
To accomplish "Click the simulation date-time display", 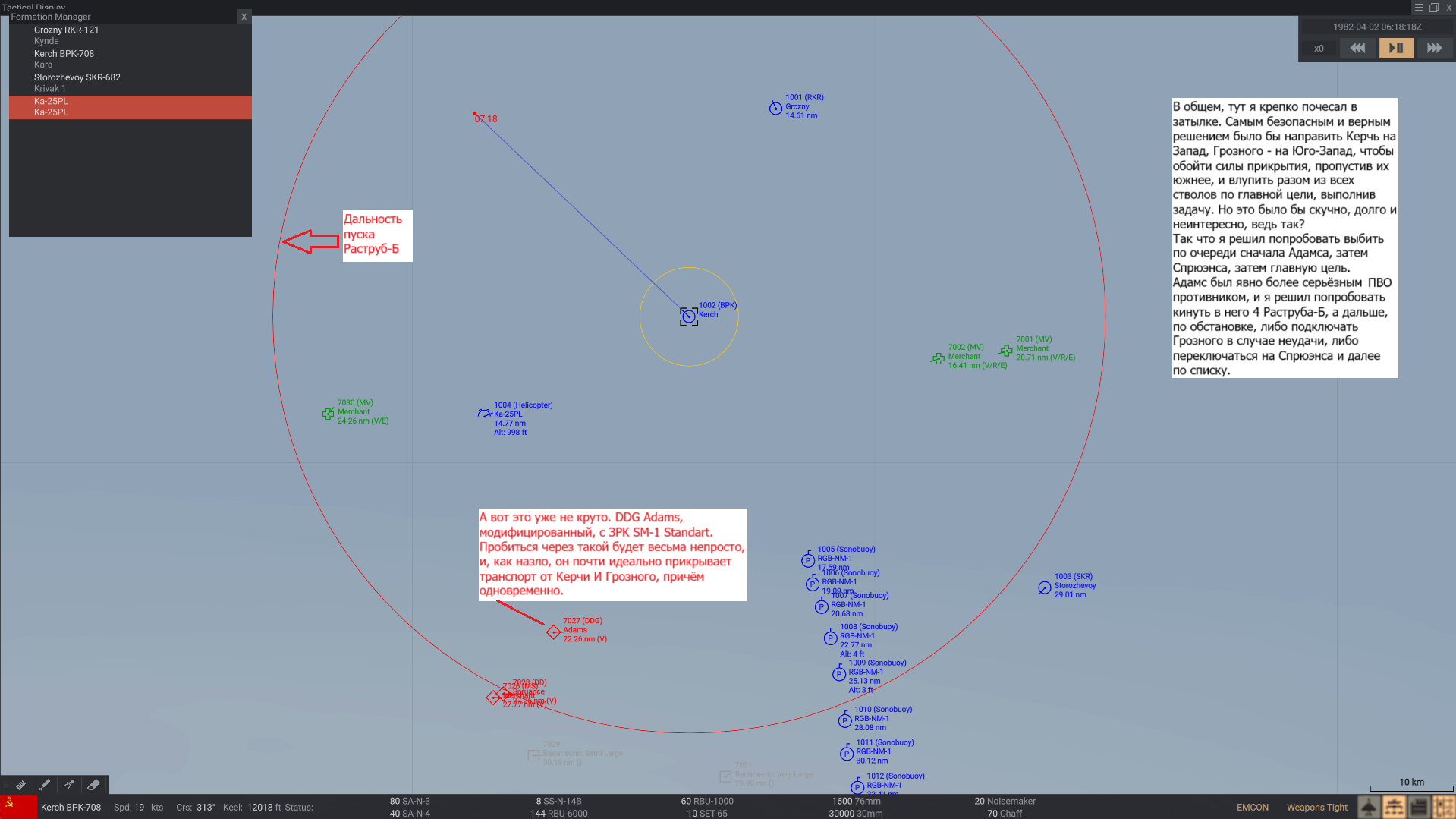I will click(x=1377, y=27).
